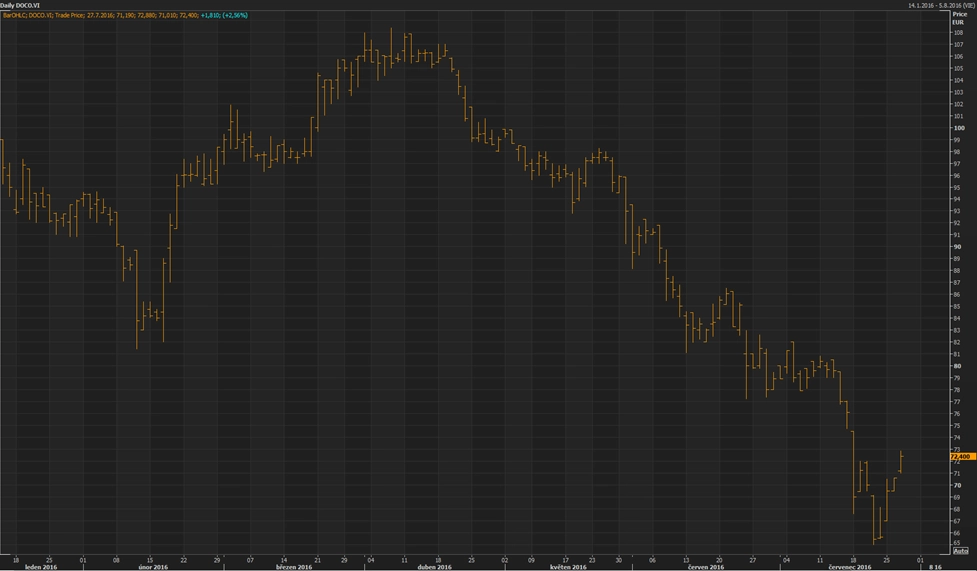Select the únor 2016 month label

click(x=152, y=567)
